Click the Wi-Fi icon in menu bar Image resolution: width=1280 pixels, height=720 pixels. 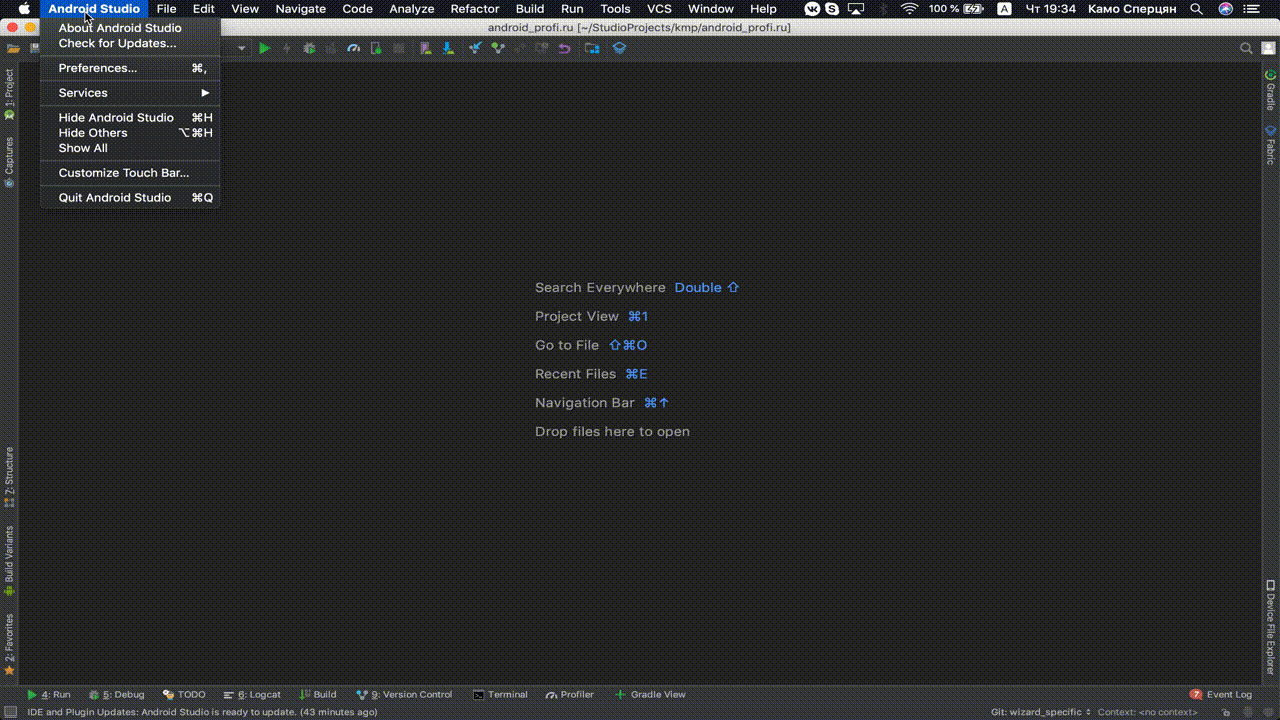tap(909, 9)
